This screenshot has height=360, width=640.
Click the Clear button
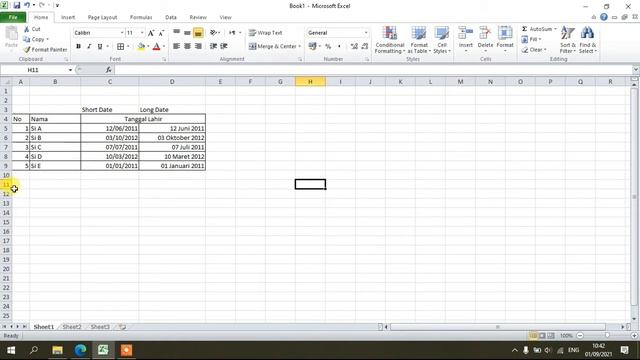click(x=533, y=50)
